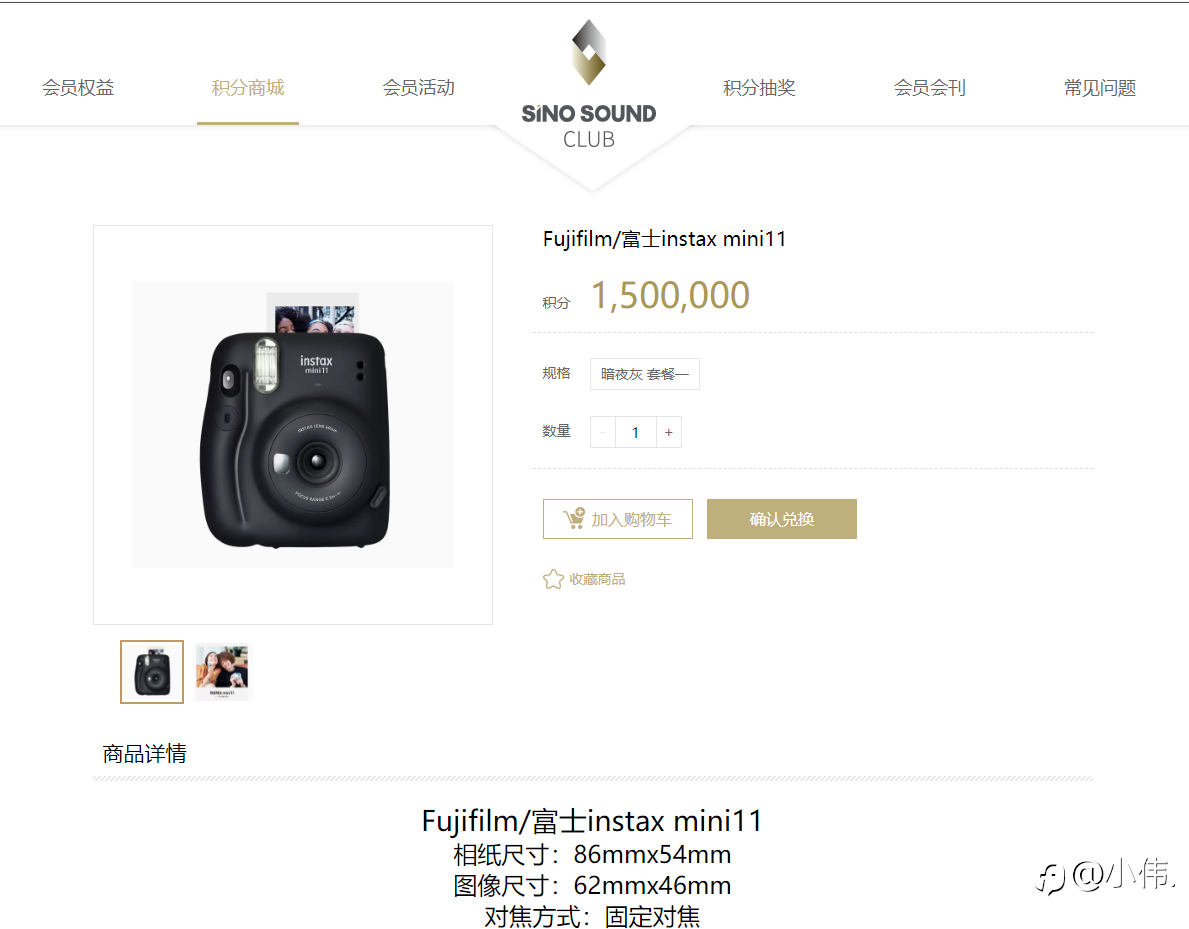This screenshot has height=929, width=1189.
Task: Click the quantity input field
Action: [x=635, y=432]
